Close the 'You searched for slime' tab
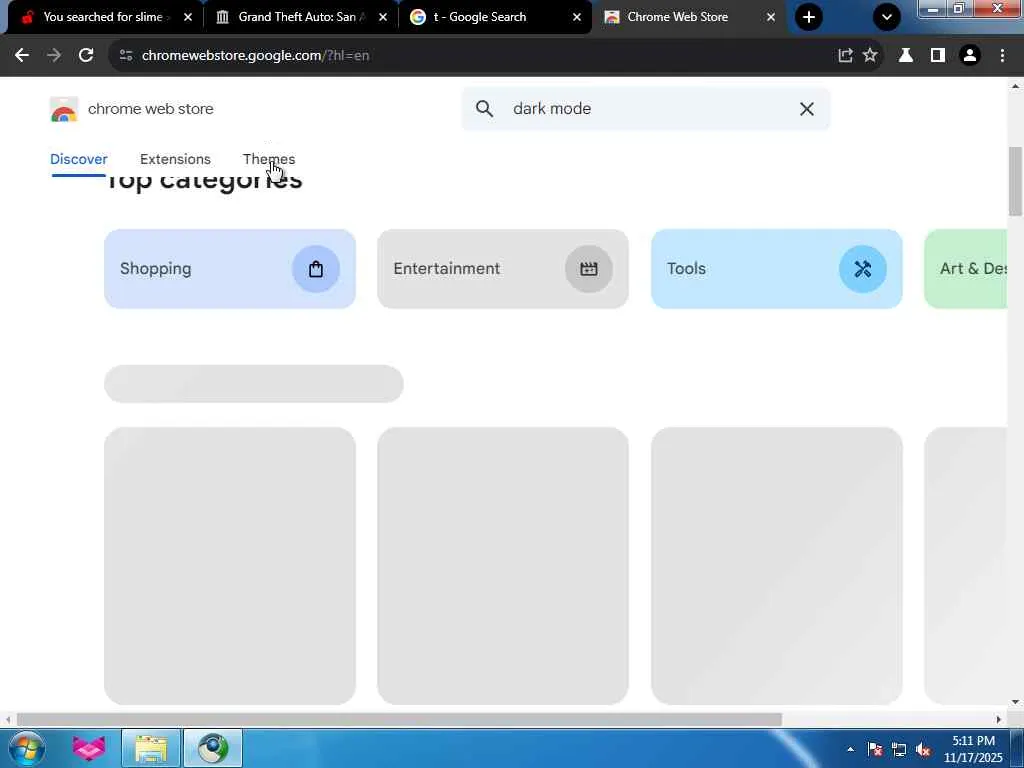 [188, 17]
